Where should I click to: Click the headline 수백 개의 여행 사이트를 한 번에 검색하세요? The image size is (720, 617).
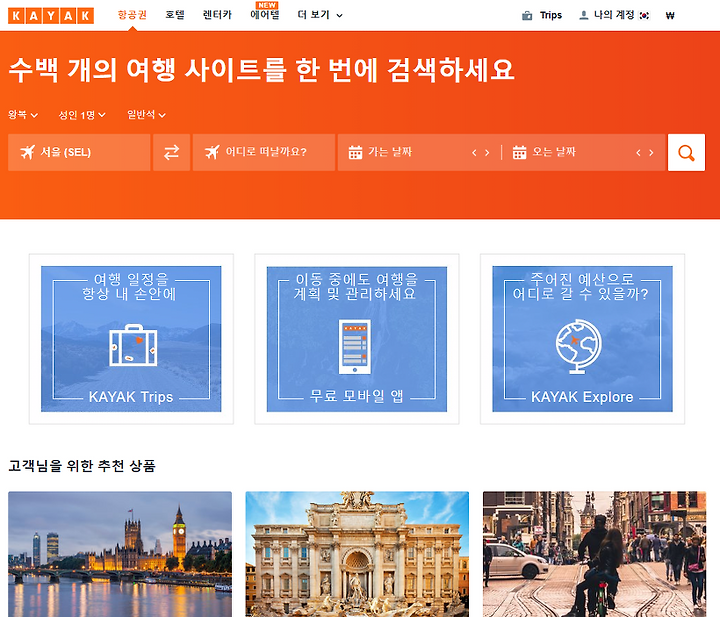coord(261,70)
